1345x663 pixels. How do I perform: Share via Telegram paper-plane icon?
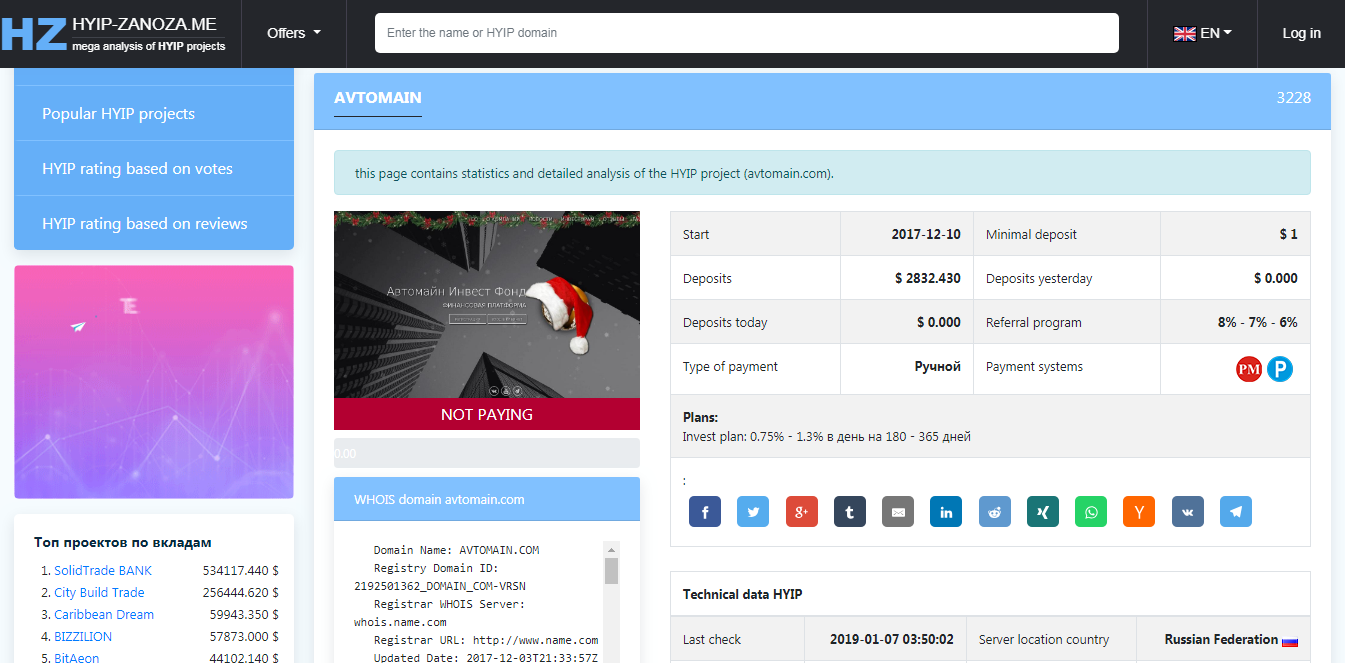(1236, 512)
